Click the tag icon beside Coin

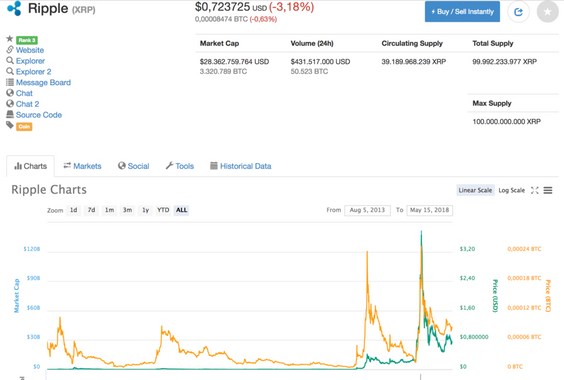pos(10,125)
